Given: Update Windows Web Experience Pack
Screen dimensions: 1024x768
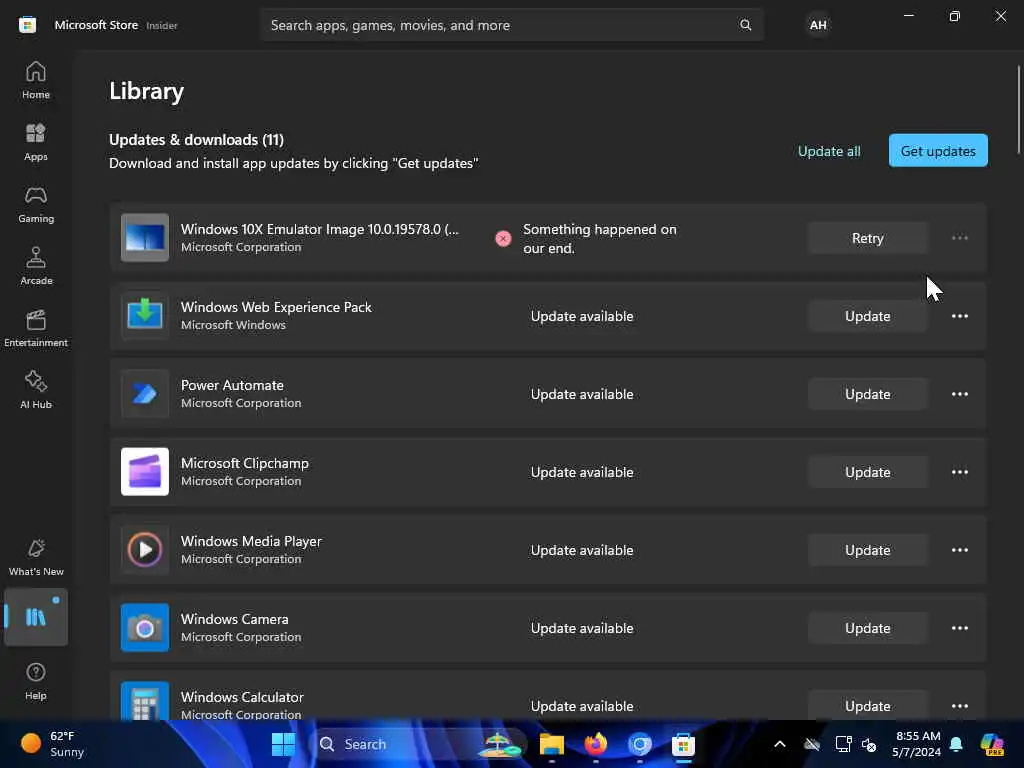Looking at the screenshot, I should 867,316.
